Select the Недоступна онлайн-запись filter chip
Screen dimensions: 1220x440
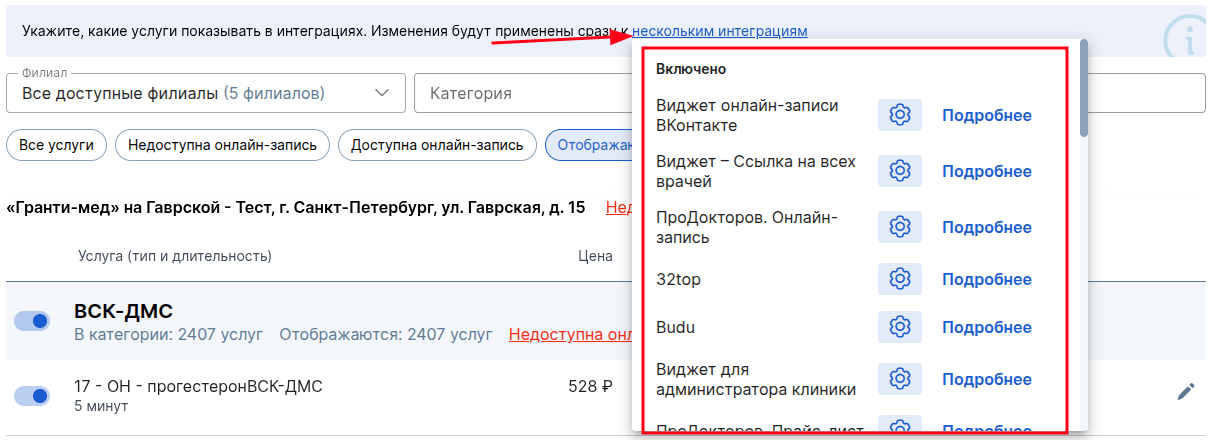(x=223, y=145)
